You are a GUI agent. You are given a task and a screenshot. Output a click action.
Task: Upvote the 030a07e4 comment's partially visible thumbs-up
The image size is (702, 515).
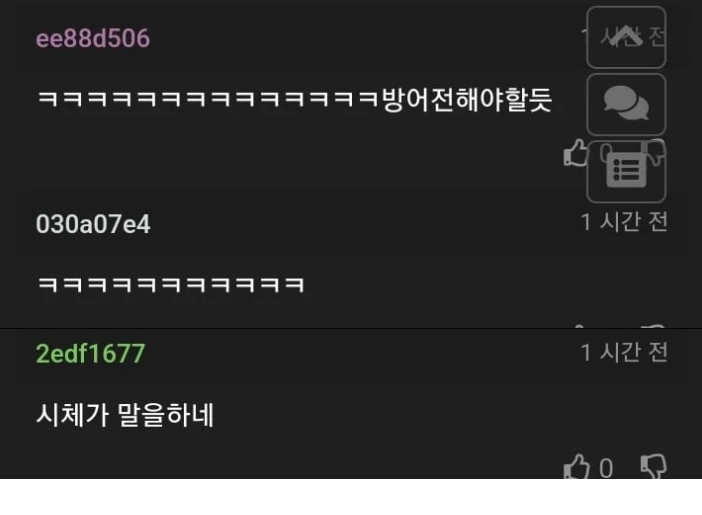(x=578, y=326)
